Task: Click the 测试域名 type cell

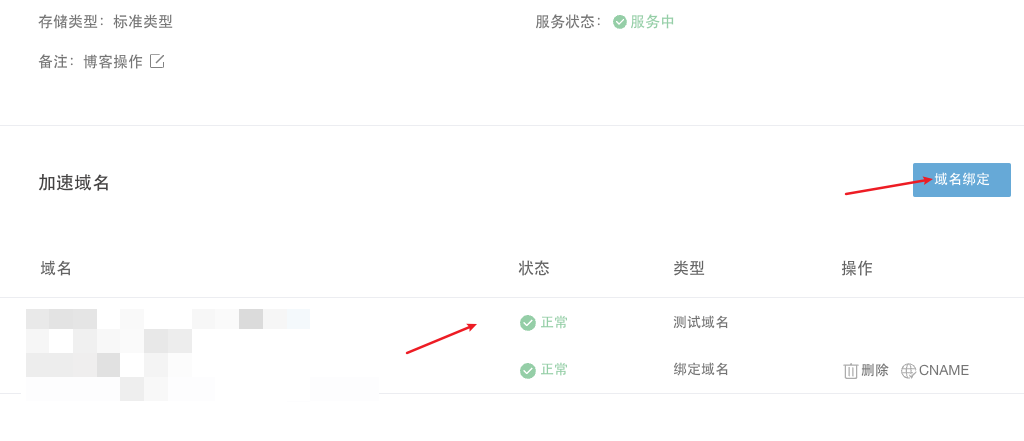Action: [x=701, y=322]
